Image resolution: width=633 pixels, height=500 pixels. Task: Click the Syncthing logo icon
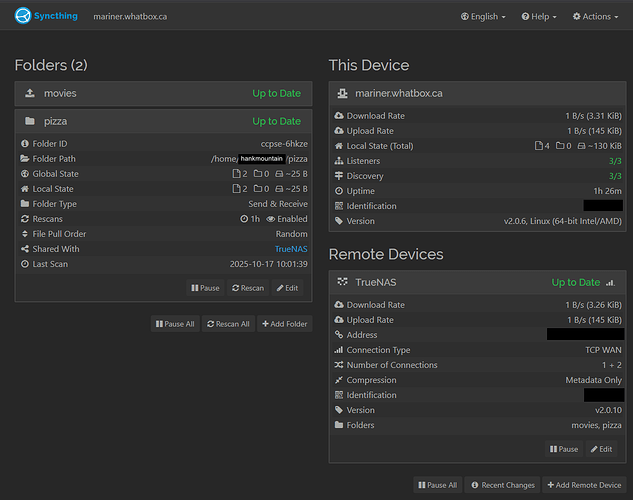tap(23, 16)
